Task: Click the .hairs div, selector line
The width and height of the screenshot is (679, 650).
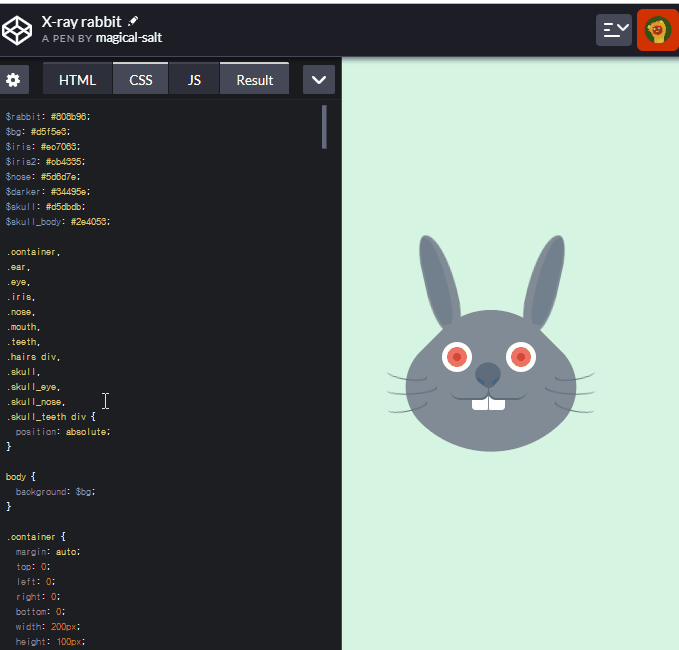Action: tap(33, 357)
